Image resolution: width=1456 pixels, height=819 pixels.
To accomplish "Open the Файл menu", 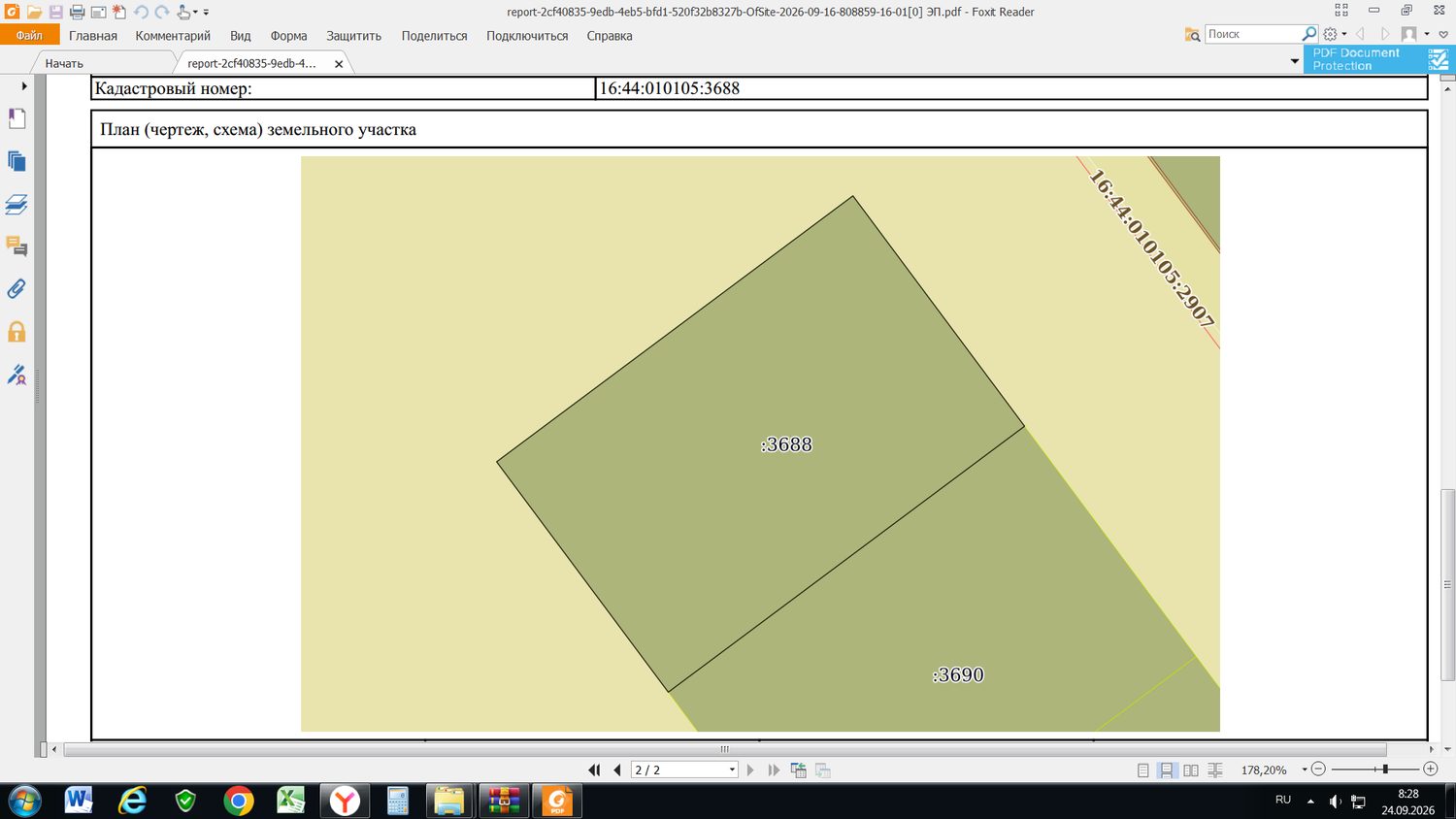I will (29, 35).
